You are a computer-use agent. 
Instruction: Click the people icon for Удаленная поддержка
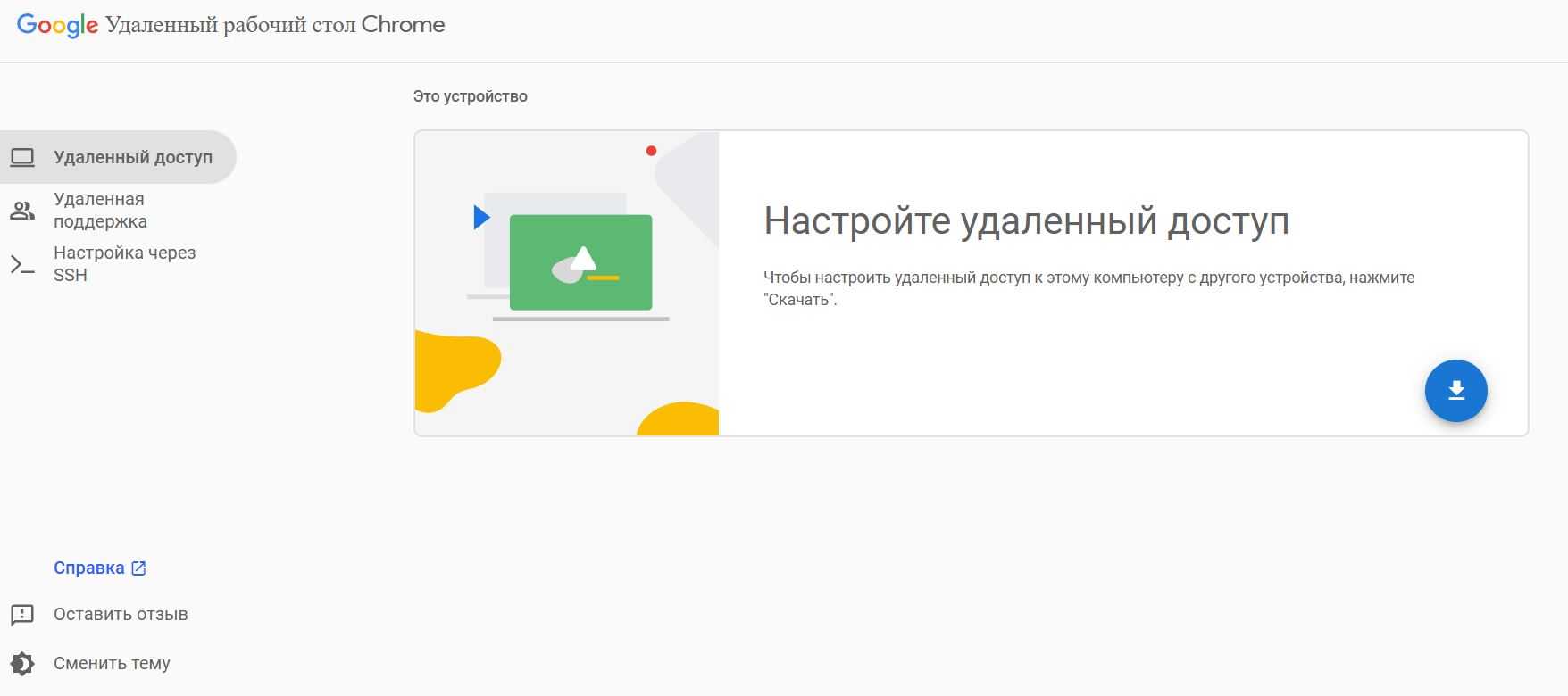pos(22,211)
